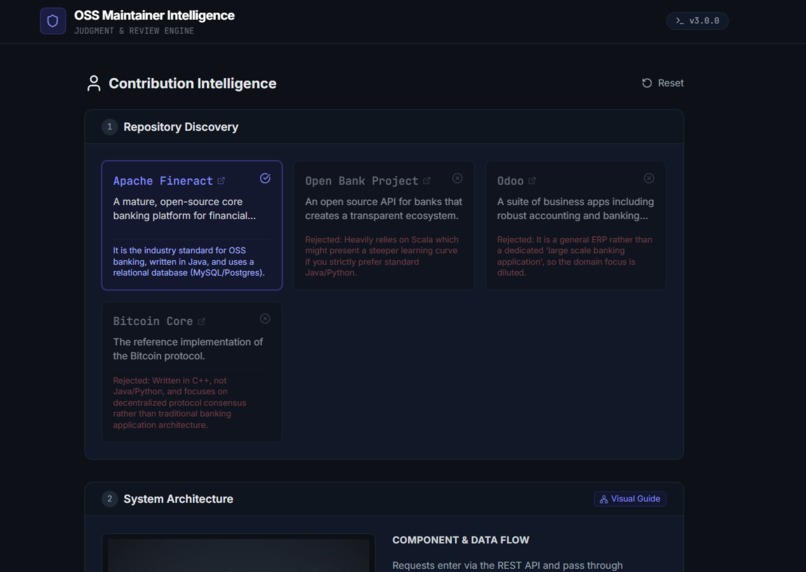Click the person icon beside Contribution Intelligence
The height and width of the screenshot is (572, 806).
coord(94,83)
